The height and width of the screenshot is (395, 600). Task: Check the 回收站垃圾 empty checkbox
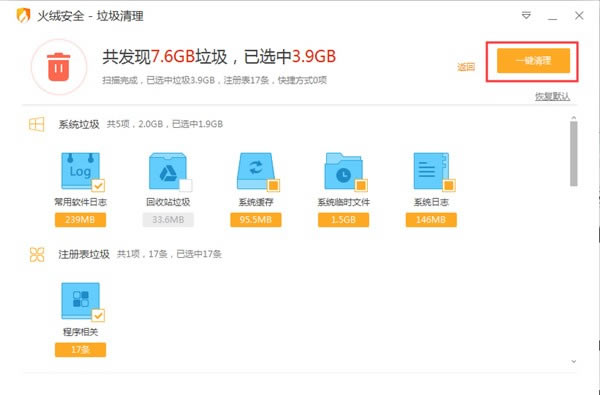(186, 186)
